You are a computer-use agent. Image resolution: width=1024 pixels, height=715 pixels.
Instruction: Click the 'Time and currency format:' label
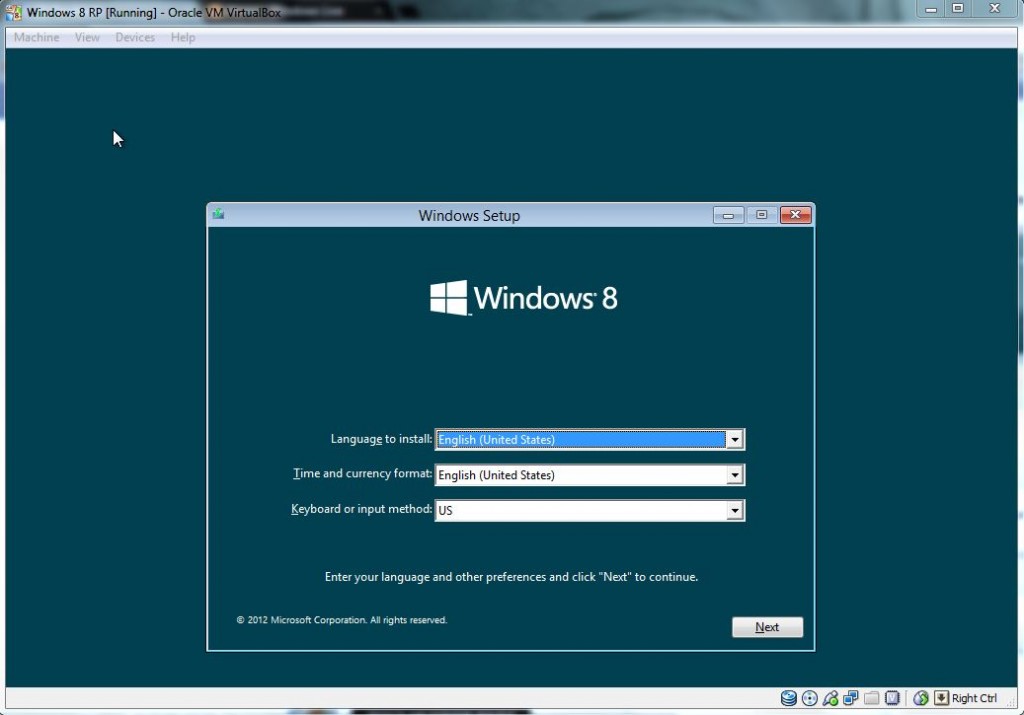362,473
